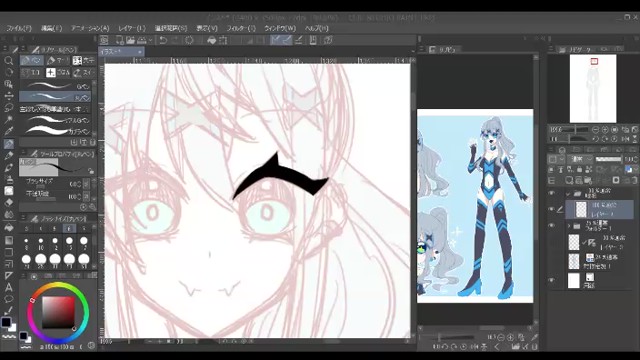This screenshot has width=640, height=360.
Task: Pick a color in the color wheel square
Action: click(58, 312)
